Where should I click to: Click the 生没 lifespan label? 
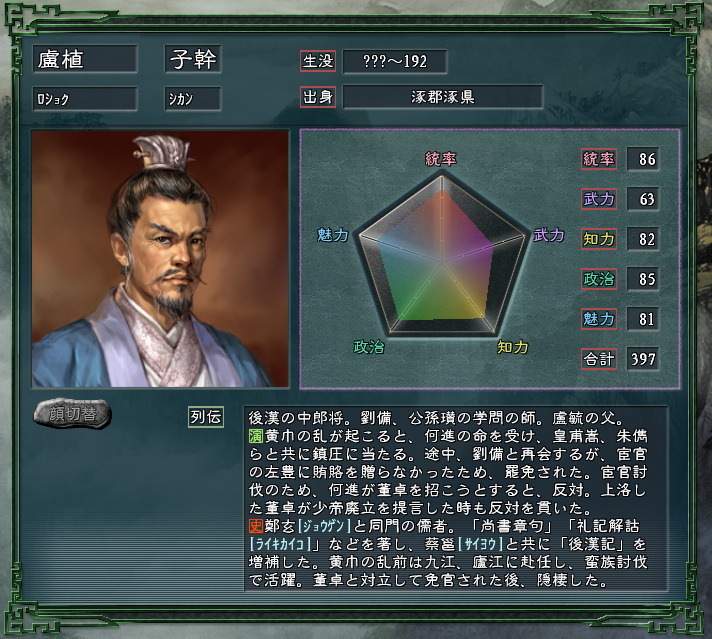(318, 61)
